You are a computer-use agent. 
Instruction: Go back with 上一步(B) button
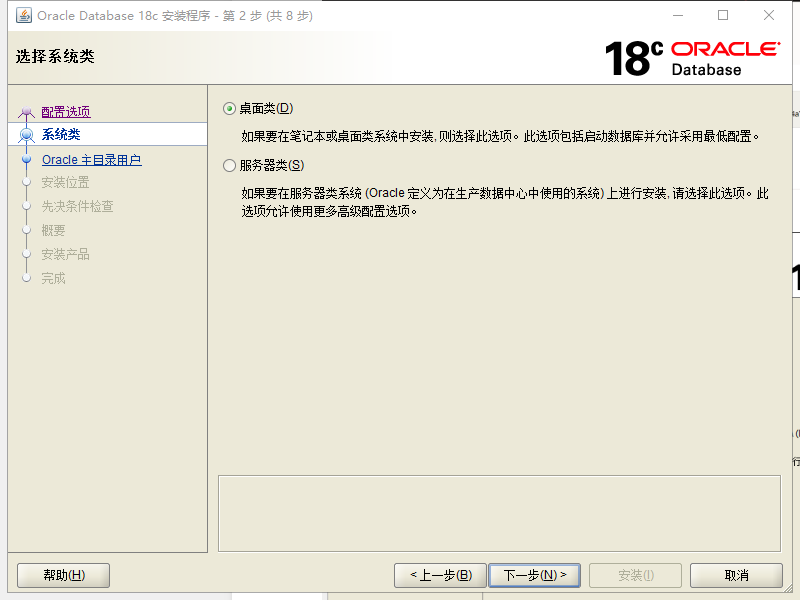(440, 575)
